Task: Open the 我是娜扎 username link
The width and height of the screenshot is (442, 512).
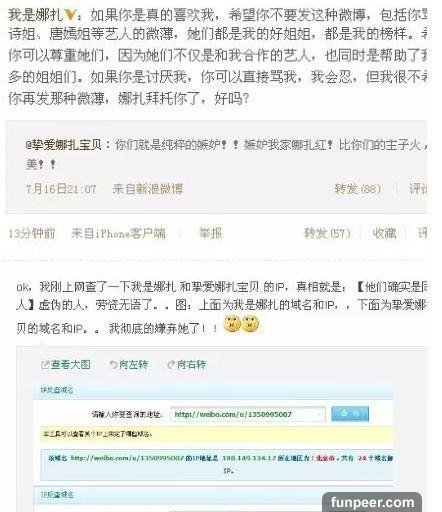Action: pos(35,15)
